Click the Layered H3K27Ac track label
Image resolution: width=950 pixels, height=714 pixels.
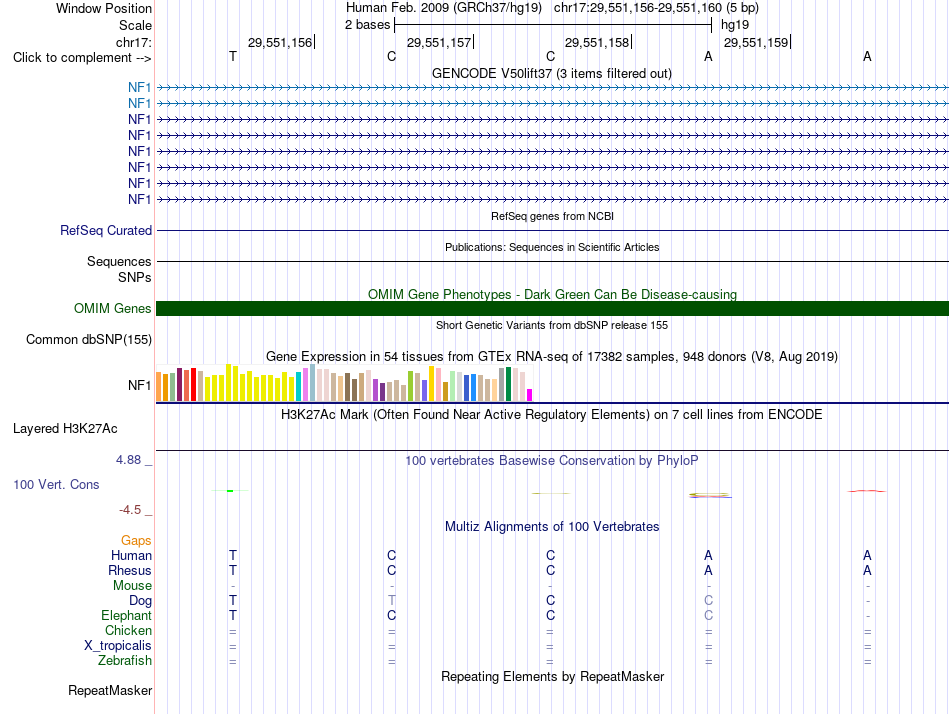[x=65, y=429]
